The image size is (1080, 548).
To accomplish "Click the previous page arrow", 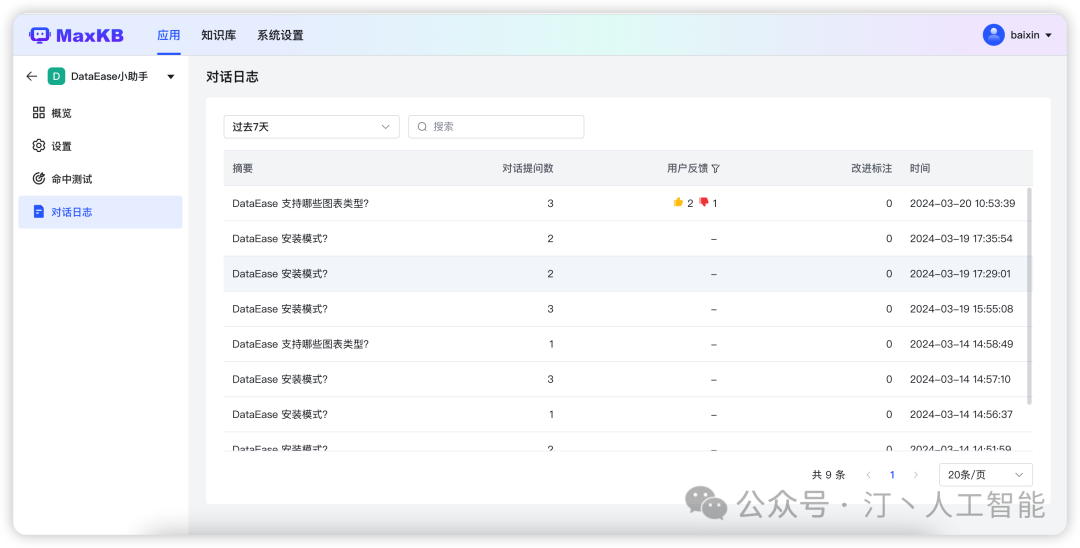I will coord(869,475).
